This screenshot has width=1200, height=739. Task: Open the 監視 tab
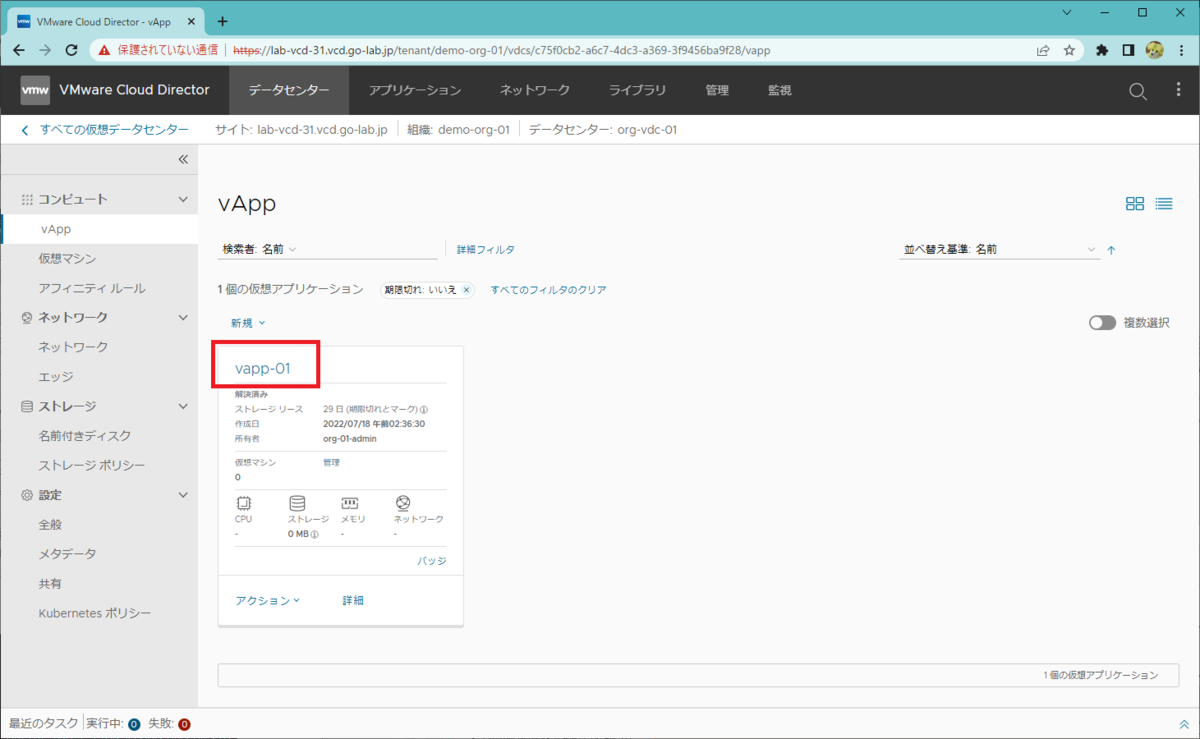click(x=779, y=90)
